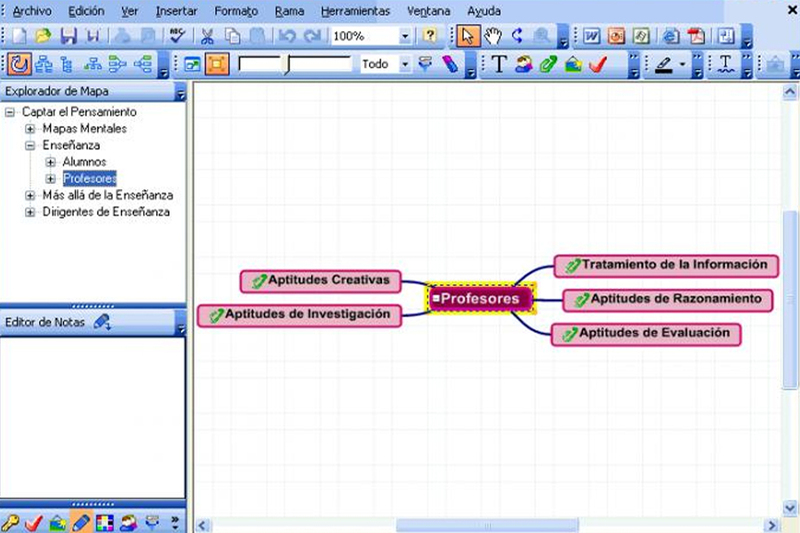The width and height of the screenshot is (800, 533).
Task: Toggle the notes editor pencil tab at bottom
Action: tap(82, 522)
